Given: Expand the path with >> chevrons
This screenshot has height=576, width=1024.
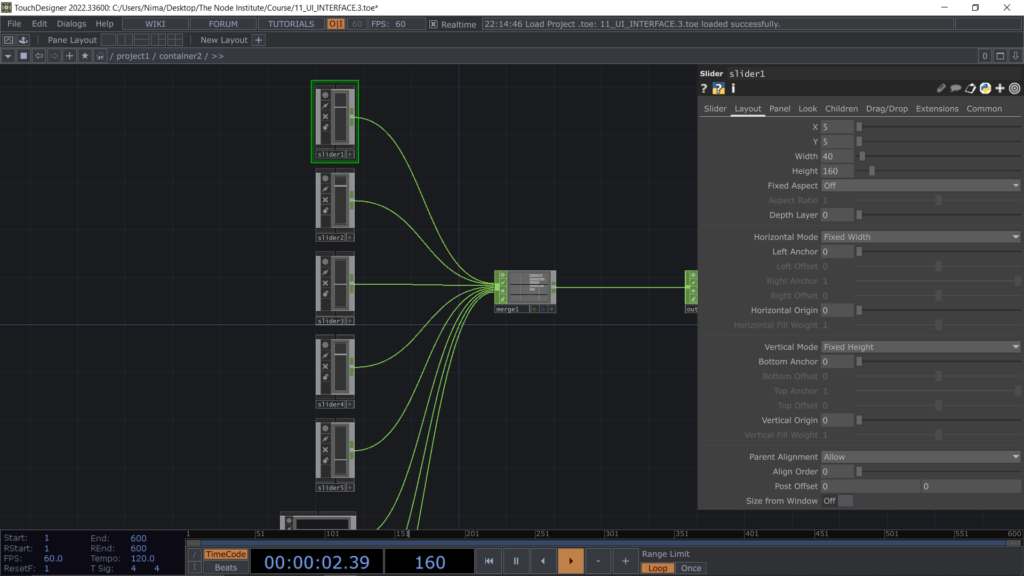Looking at the screenshot, I should pyautogui.click(x=217, y=56).
